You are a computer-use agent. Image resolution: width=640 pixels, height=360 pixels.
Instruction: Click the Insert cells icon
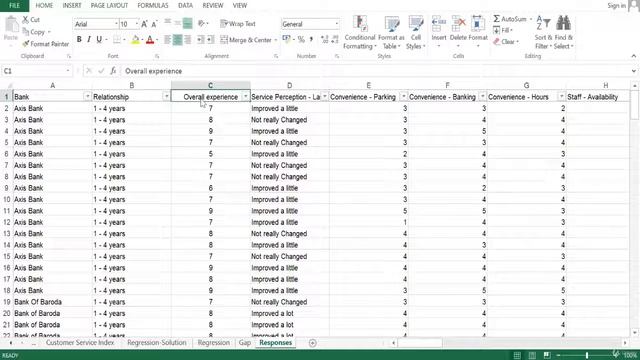pyautogui.click(x=439, y=24)
